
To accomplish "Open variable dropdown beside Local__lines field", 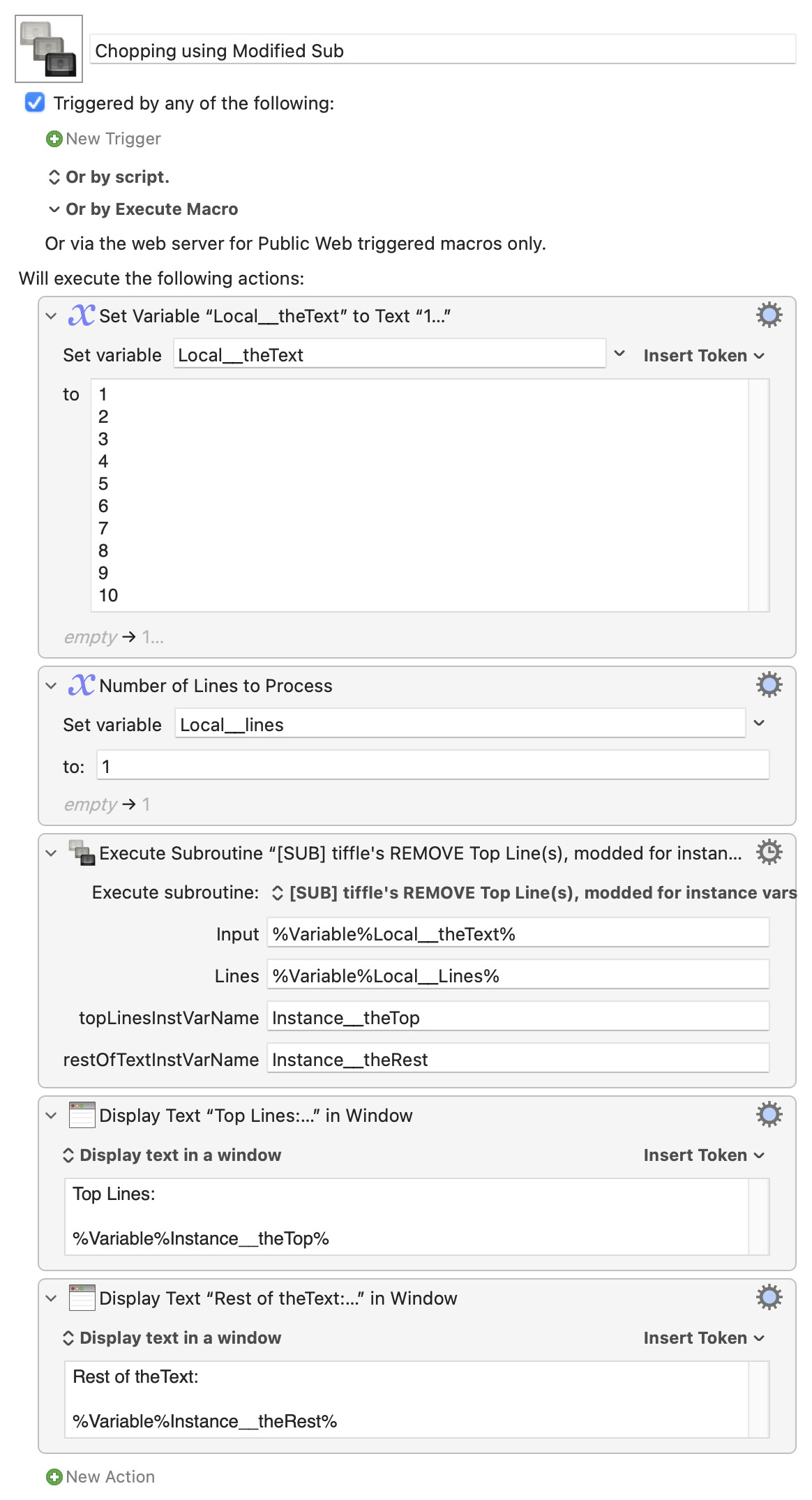I will coord(760,723).
